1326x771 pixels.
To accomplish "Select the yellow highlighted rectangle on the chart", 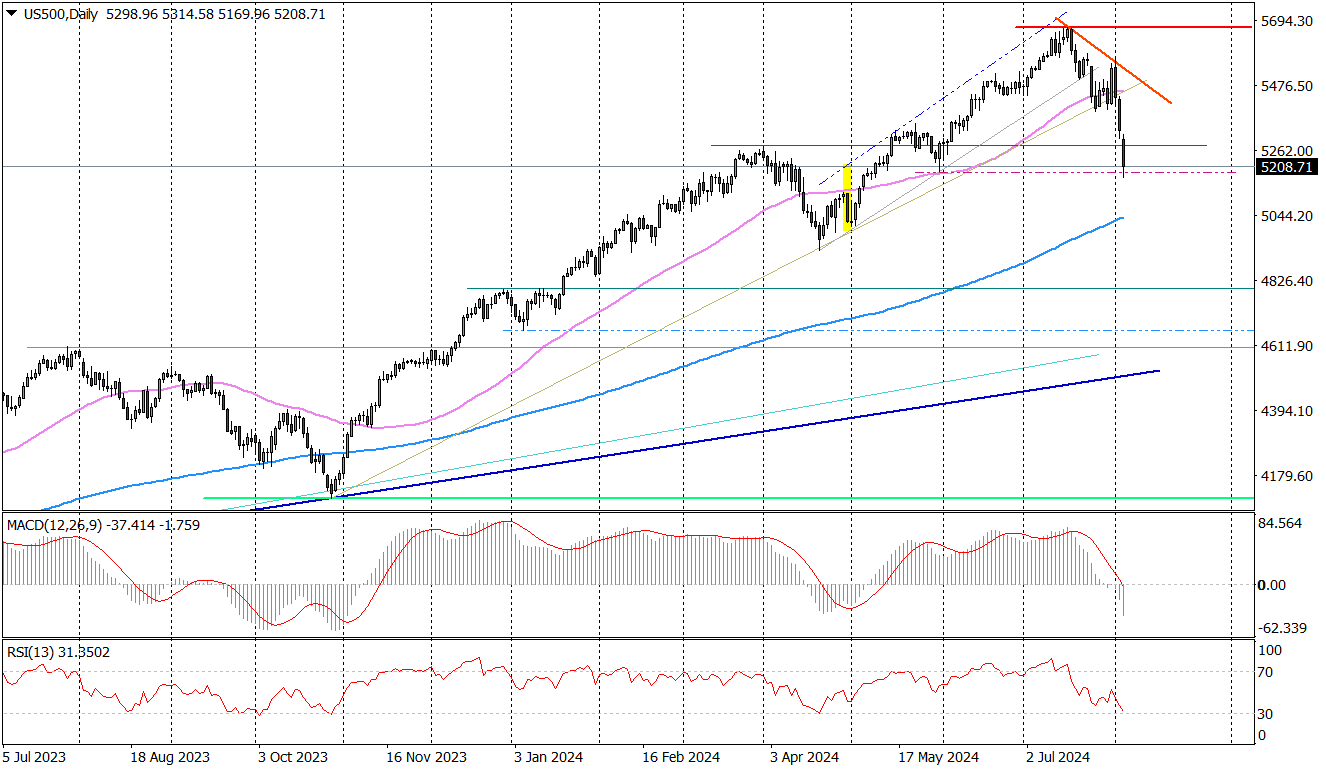I will click(848, 198).
